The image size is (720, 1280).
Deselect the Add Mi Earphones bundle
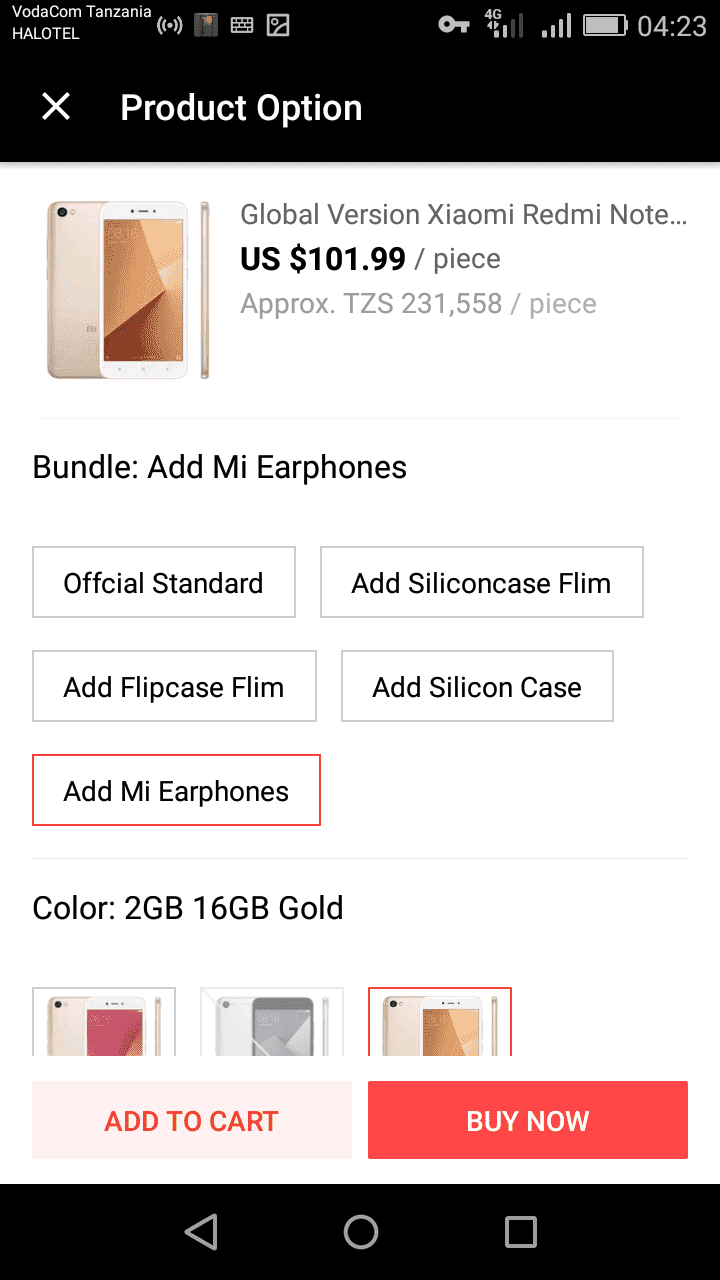tap(176, 790)
